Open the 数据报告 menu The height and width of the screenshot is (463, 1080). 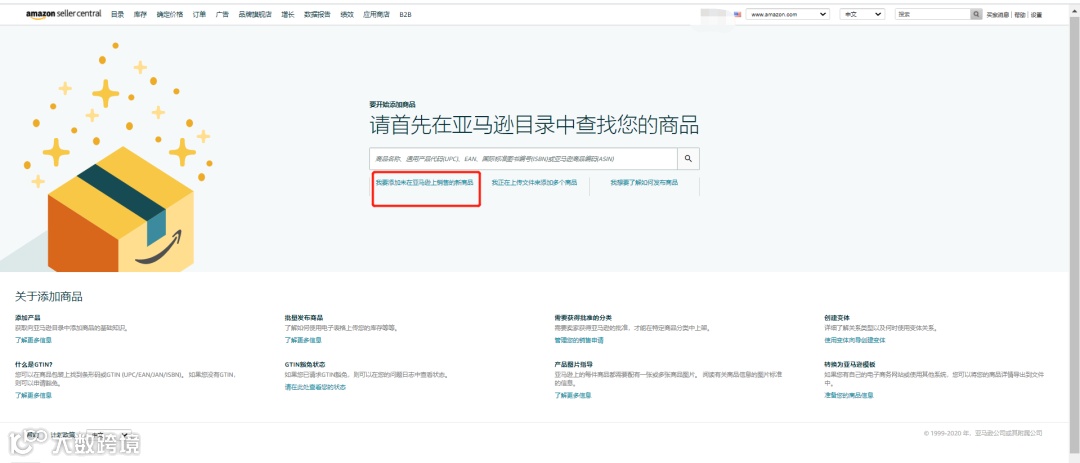(318, 14)
